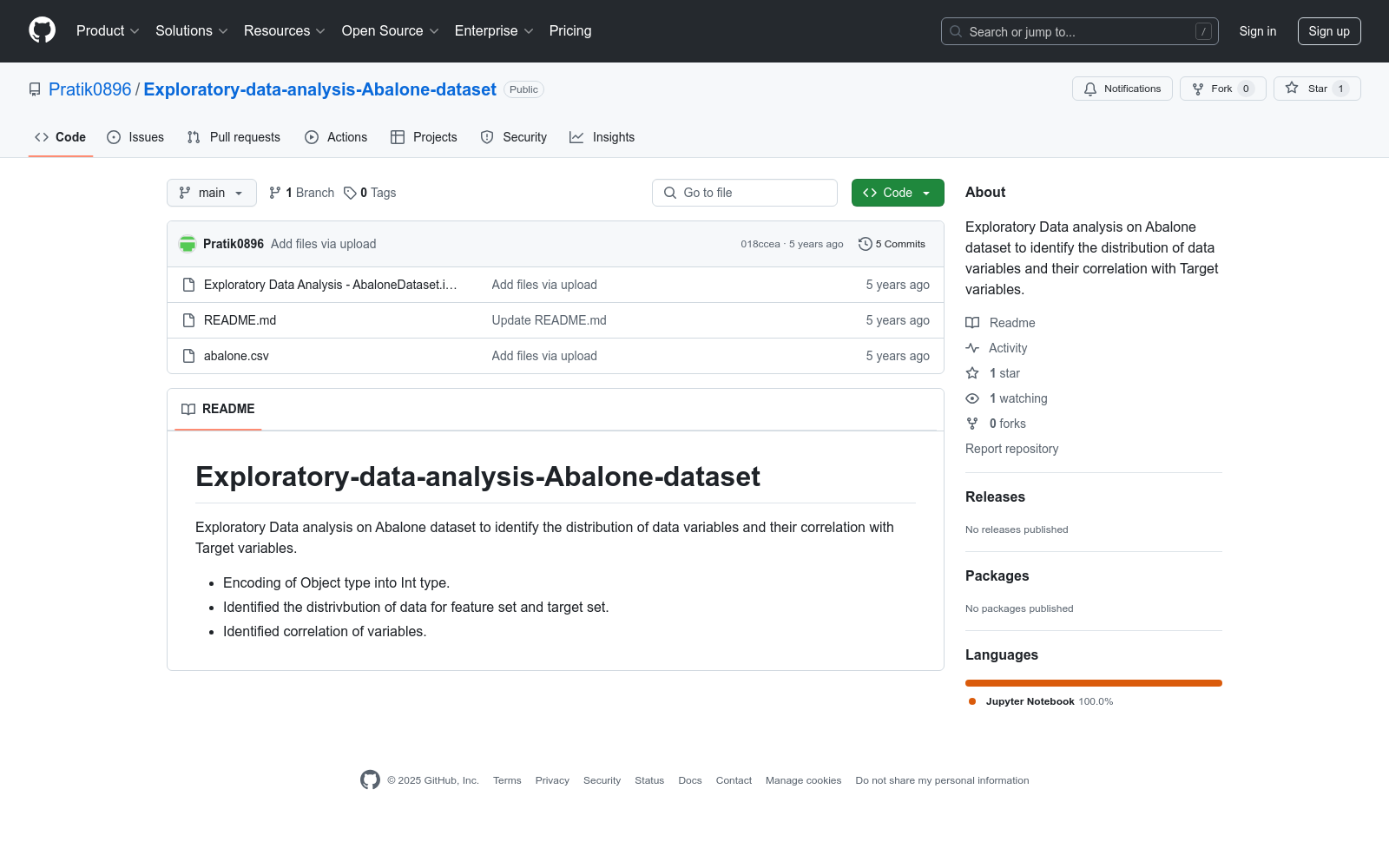The width and height of the screenshot is (1389, 868).
Task: Click the repository icon beside Pratik0896
Action: click(x=35, y=89)
